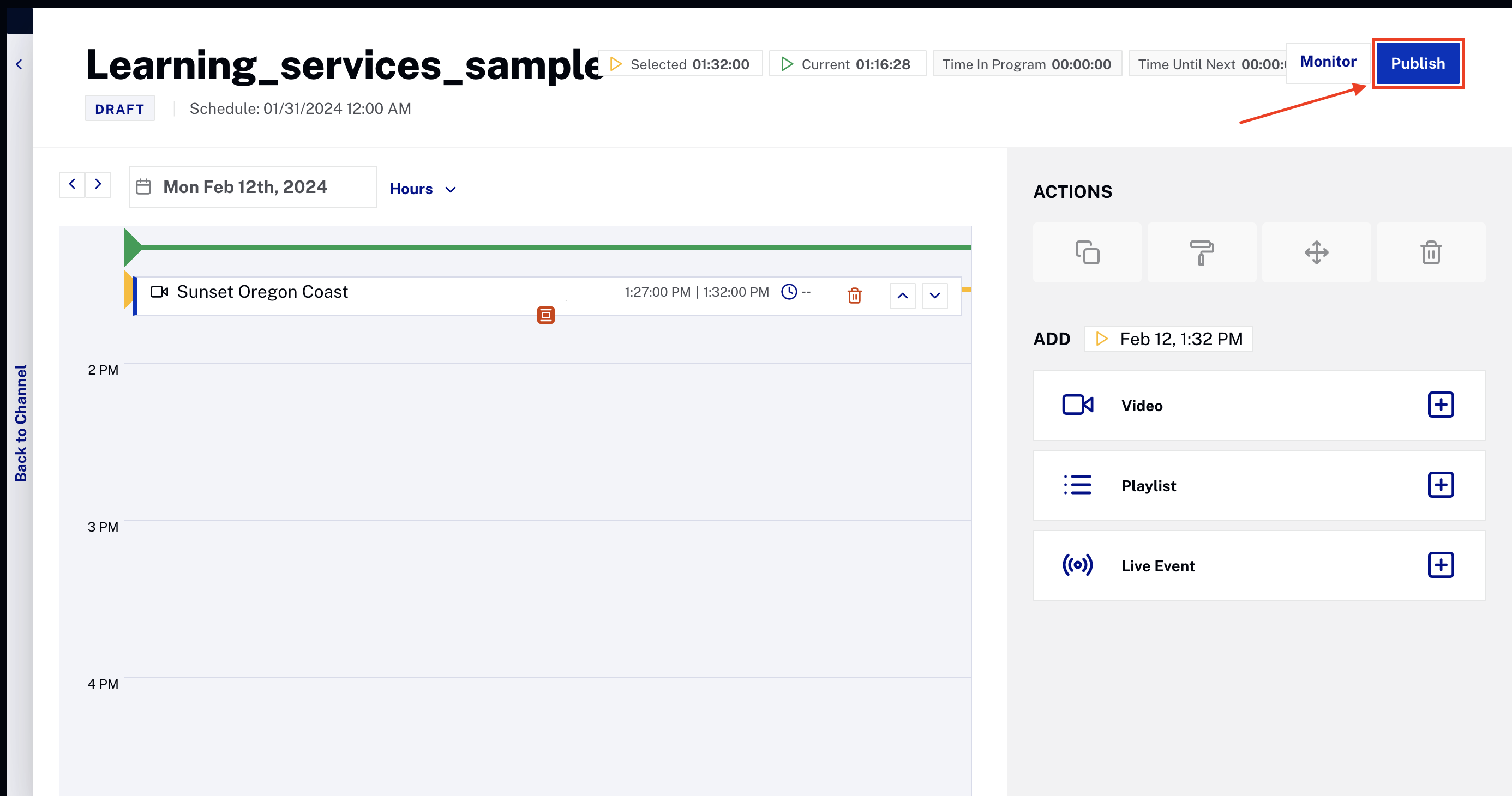
Task: Click the gray trash action icon
Action: (1430, 253)
